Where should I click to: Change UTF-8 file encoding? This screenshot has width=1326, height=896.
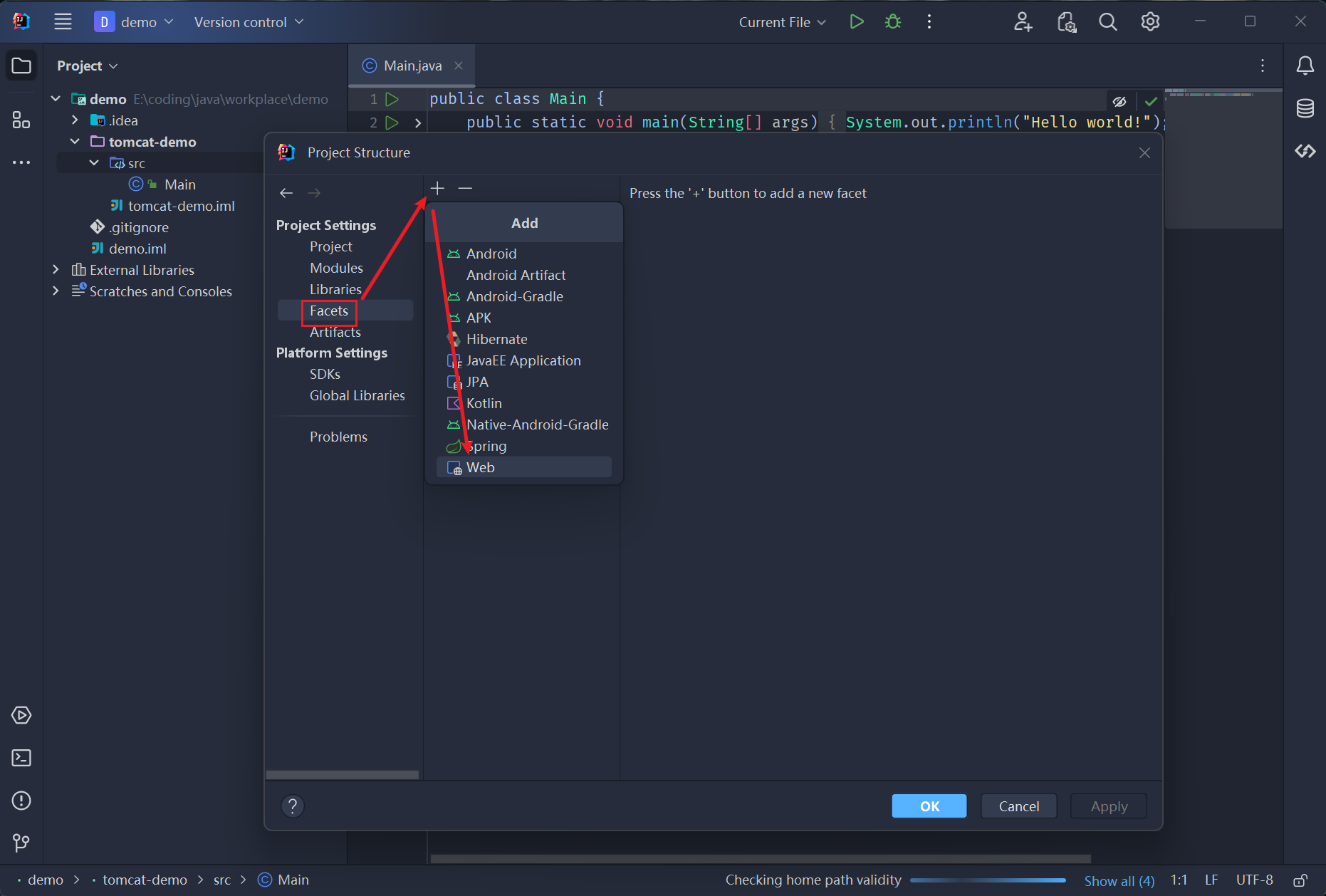coord(1254,880)
